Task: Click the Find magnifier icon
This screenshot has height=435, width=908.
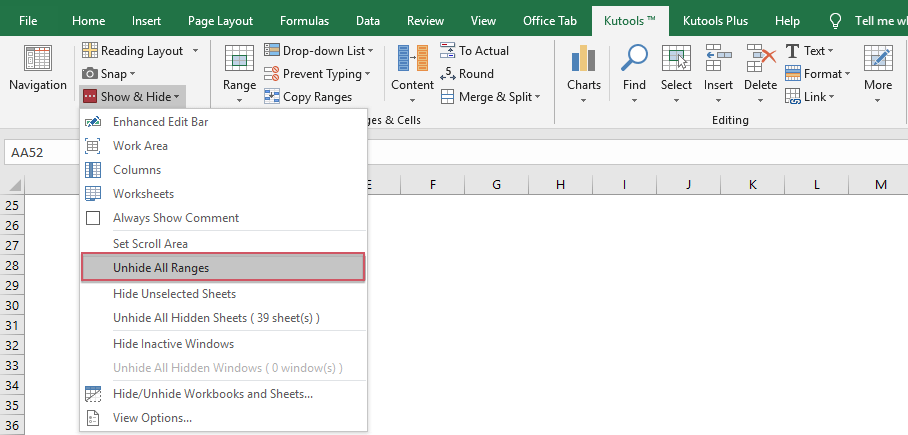Action: point(634,59)
